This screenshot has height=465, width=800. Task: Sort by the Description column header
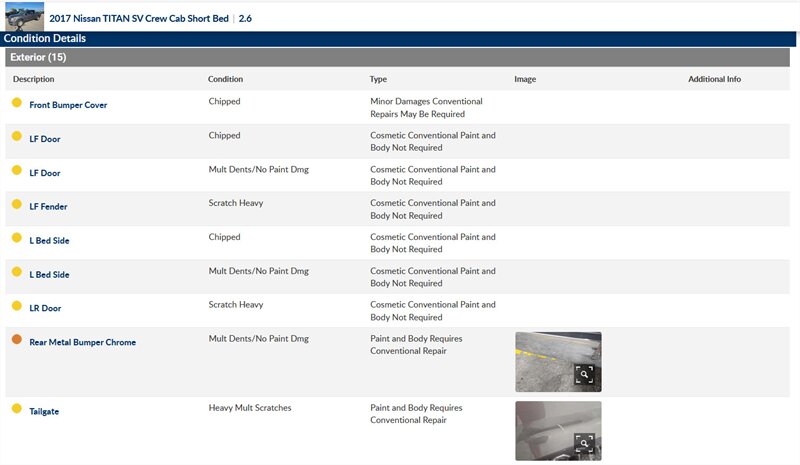pos(33,79)
